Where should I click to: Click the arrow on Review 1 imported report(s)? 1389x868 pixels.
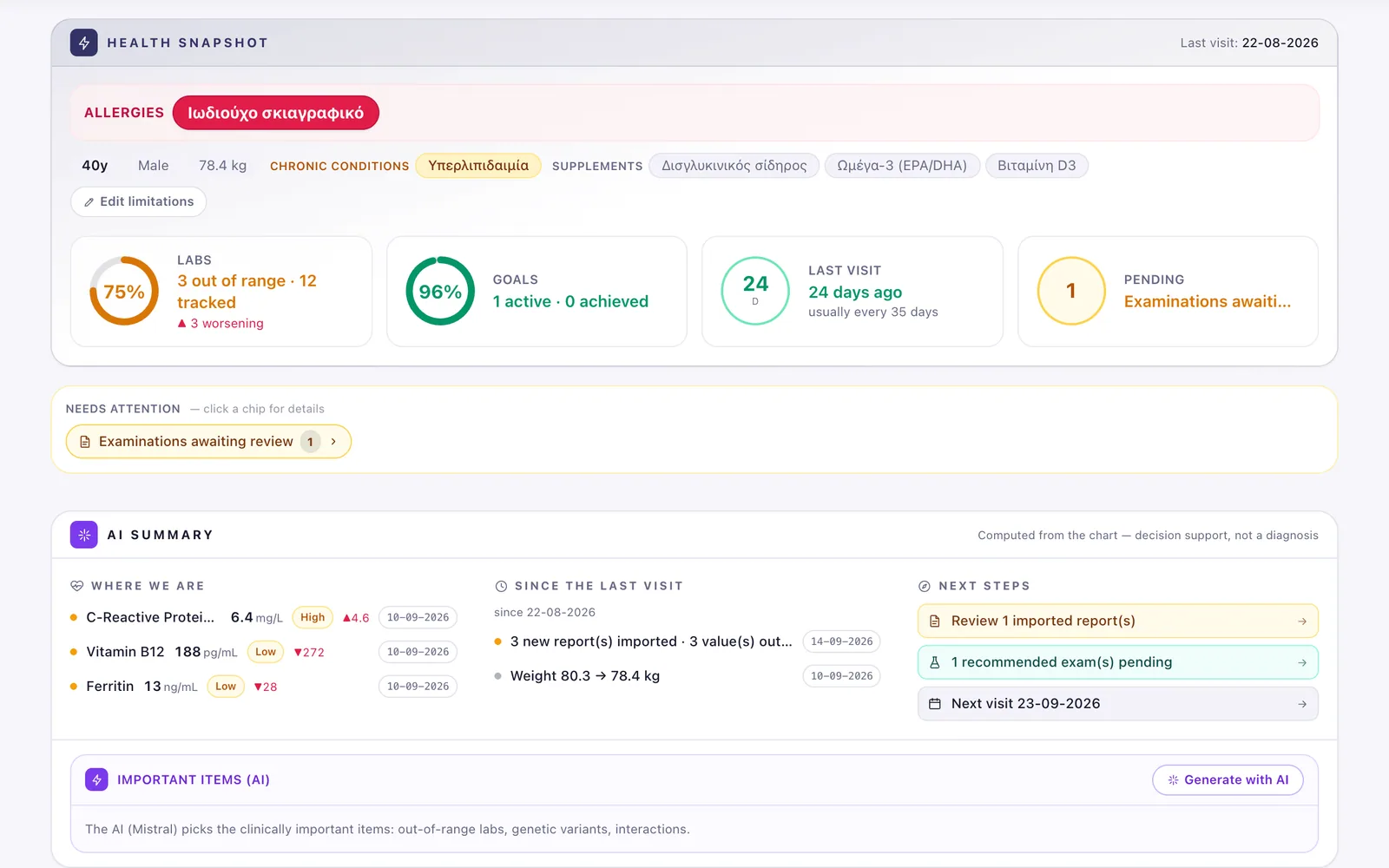pos(1302,621)
